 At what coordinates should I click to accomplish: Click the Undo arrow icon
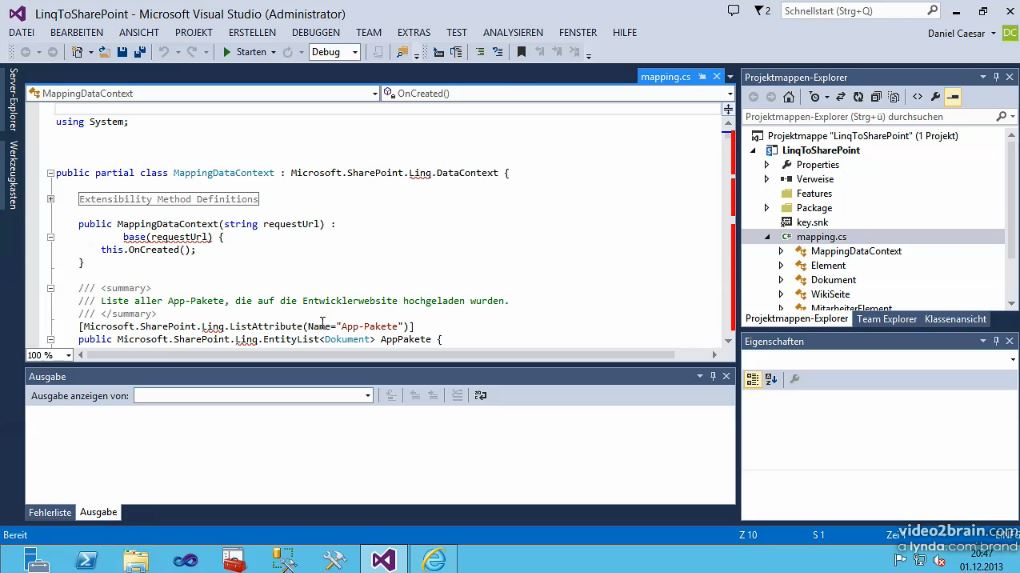(163, 52)
